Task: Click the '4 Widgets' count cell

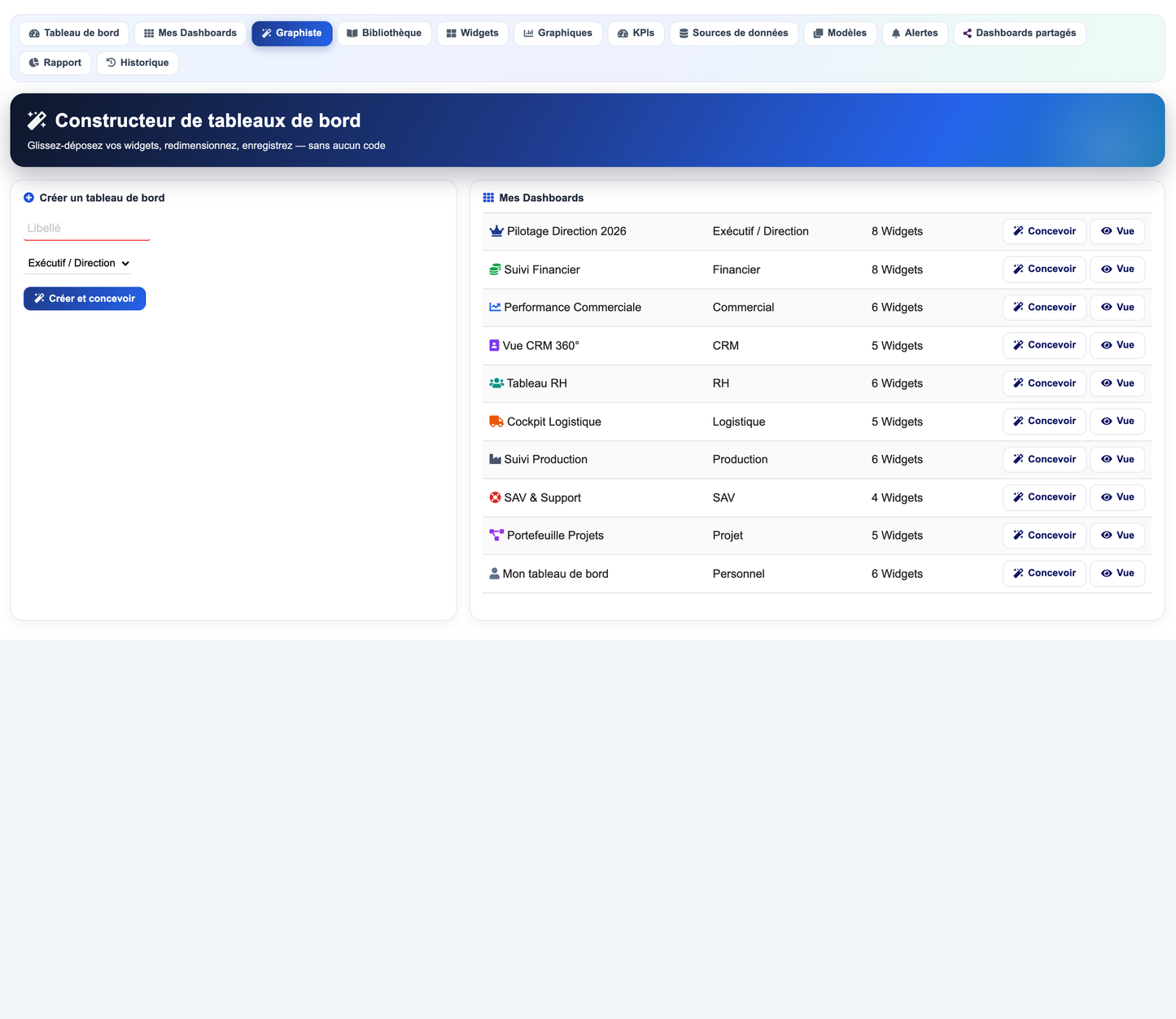Action: tap(897, 497)
